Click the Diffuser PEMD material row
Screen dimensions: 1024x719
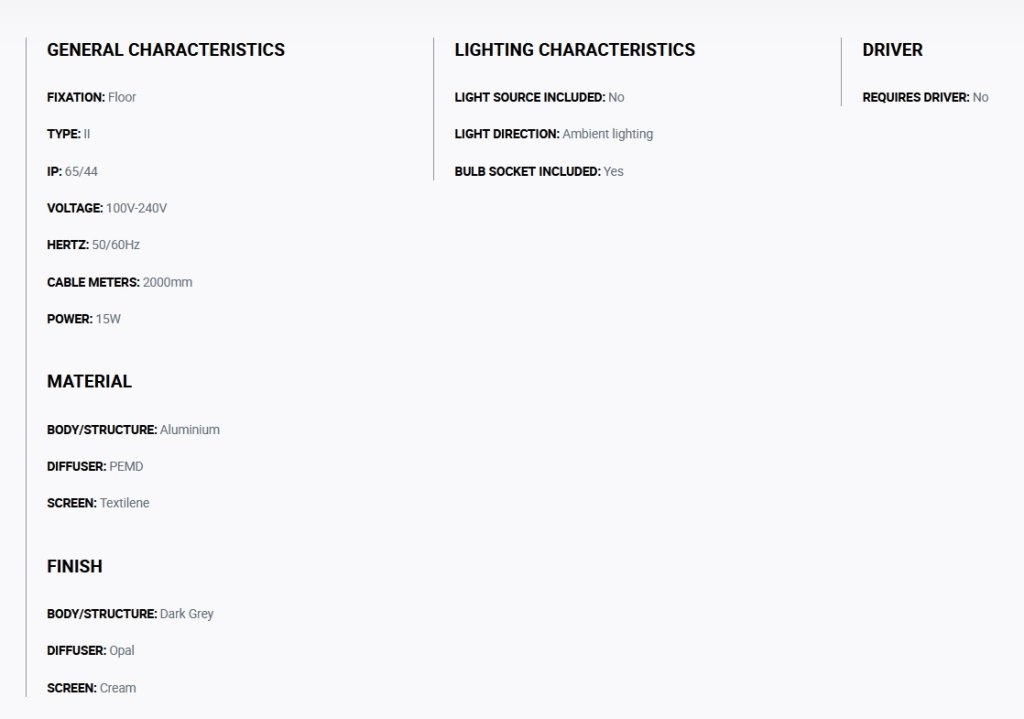pyautogui.click(x=95, y=466)
